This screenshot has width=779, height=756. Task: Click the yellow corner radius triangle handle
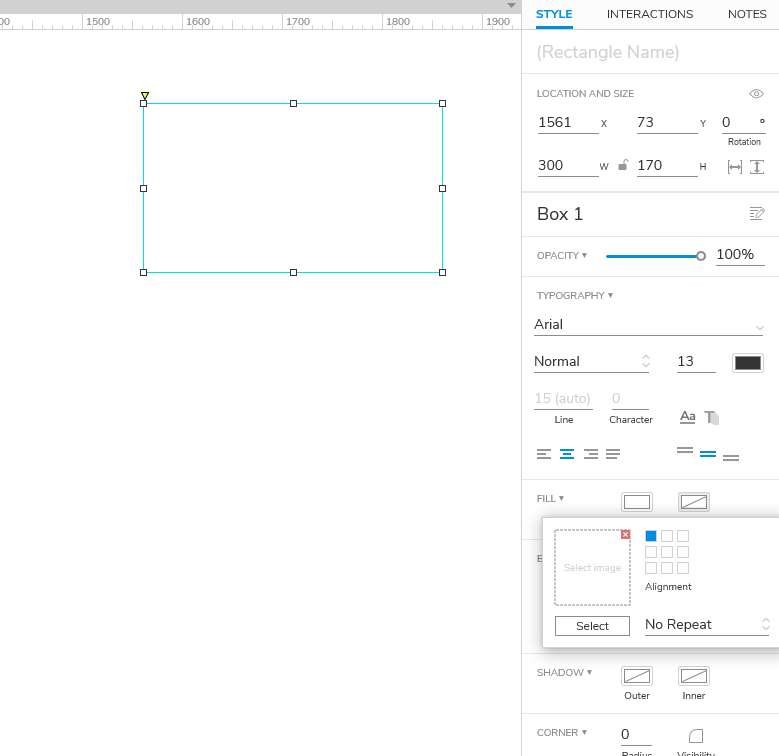click(x=145, y=95)
